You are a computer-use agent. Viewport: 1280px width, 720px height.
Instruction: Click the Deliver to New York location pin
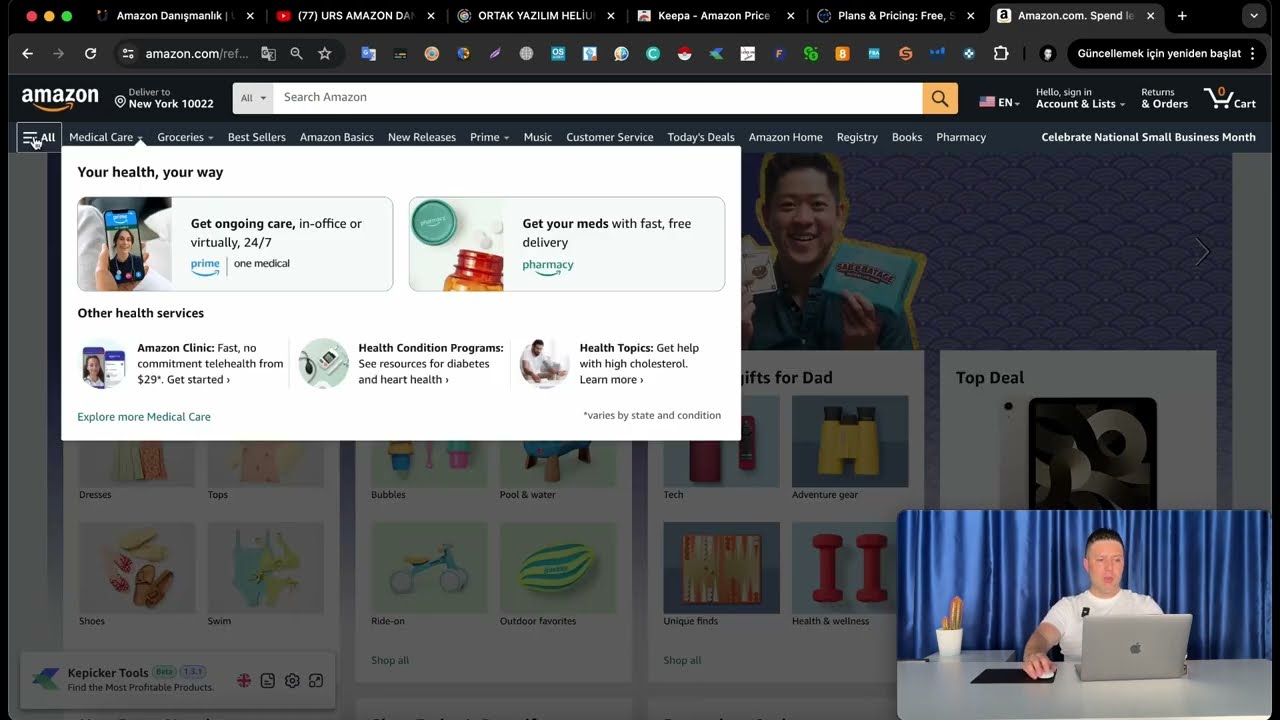point(120,102)
